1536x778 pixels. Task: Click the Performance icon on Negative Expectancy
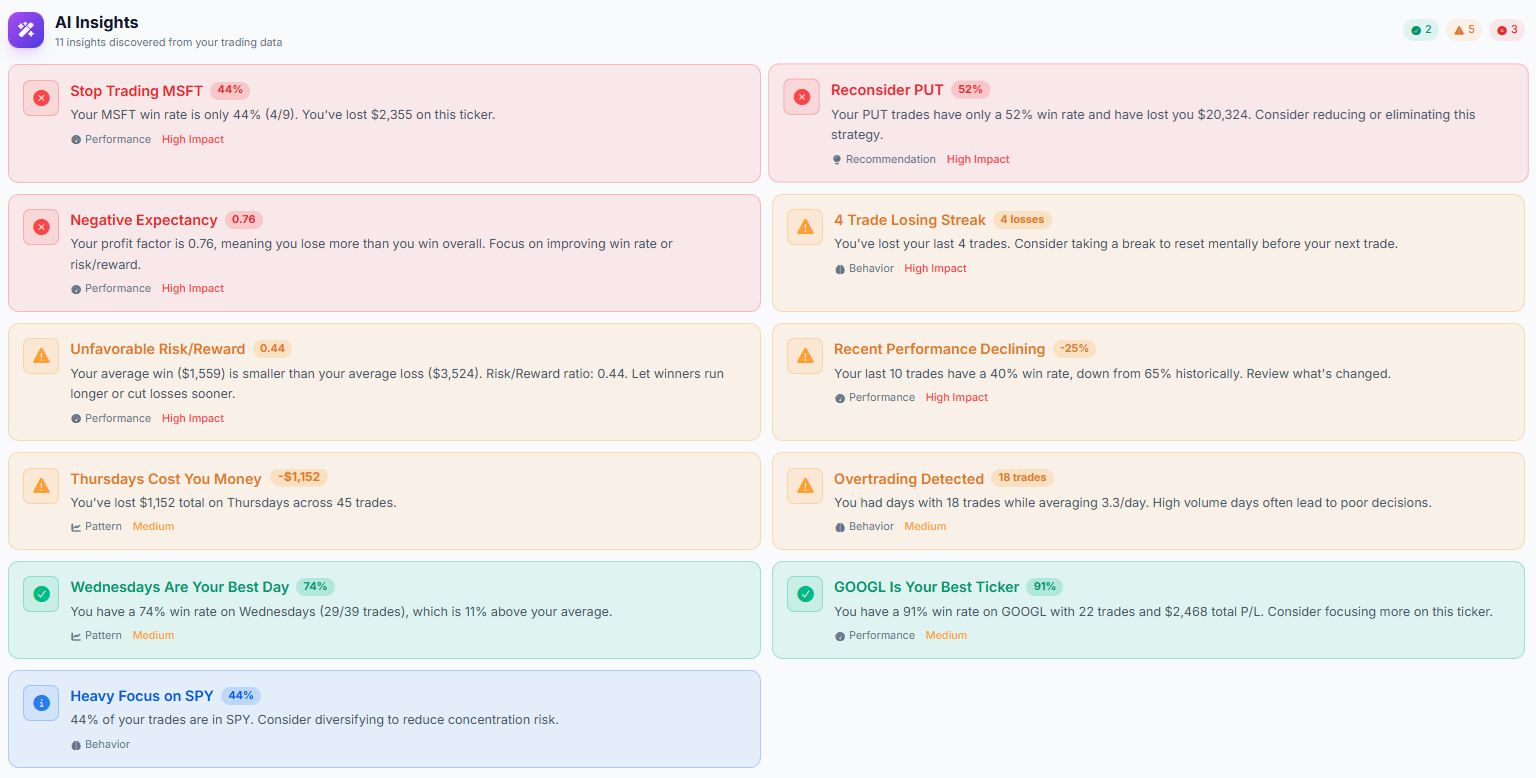coord(74,288)
